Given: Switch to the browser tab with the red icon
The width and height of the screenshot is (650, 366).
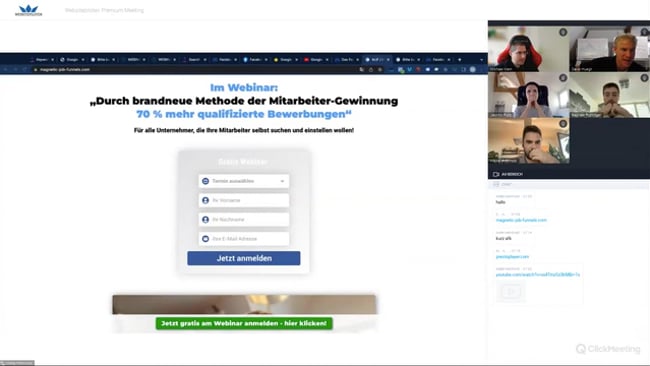Looking at the screenshot, I should click(x=317, y=60).
